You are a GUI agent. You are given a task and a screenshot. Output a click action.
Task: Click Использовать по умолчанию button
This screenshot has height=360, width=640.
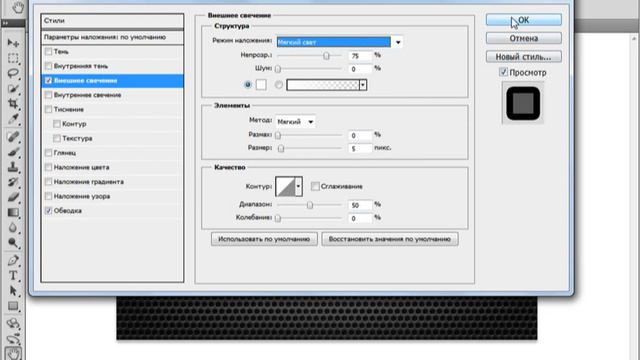pyautogui.click(x=264, y=239)
